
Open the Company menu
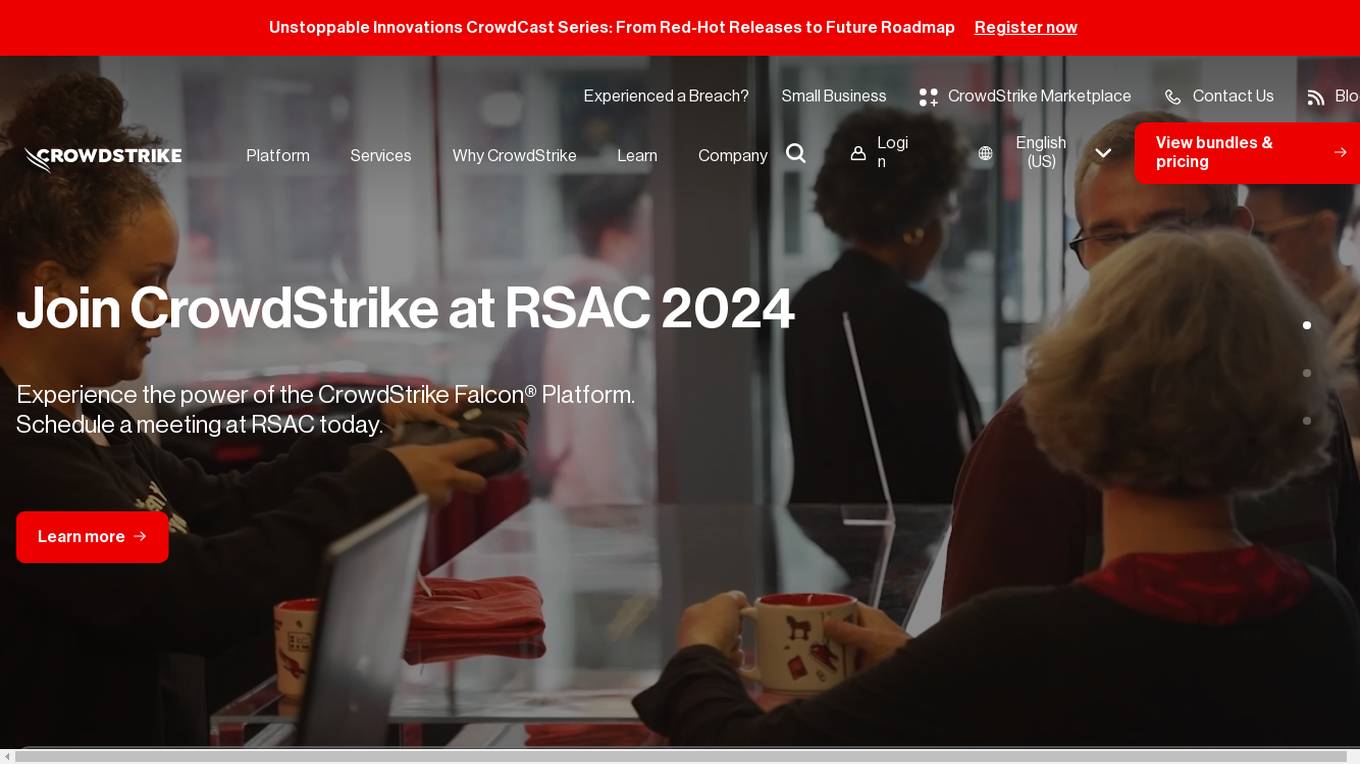[733, 155]
